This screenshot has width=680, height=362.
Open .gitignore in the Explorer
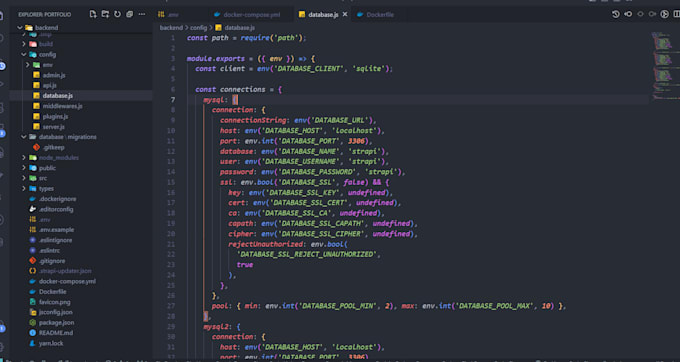(x=52, y=261)
